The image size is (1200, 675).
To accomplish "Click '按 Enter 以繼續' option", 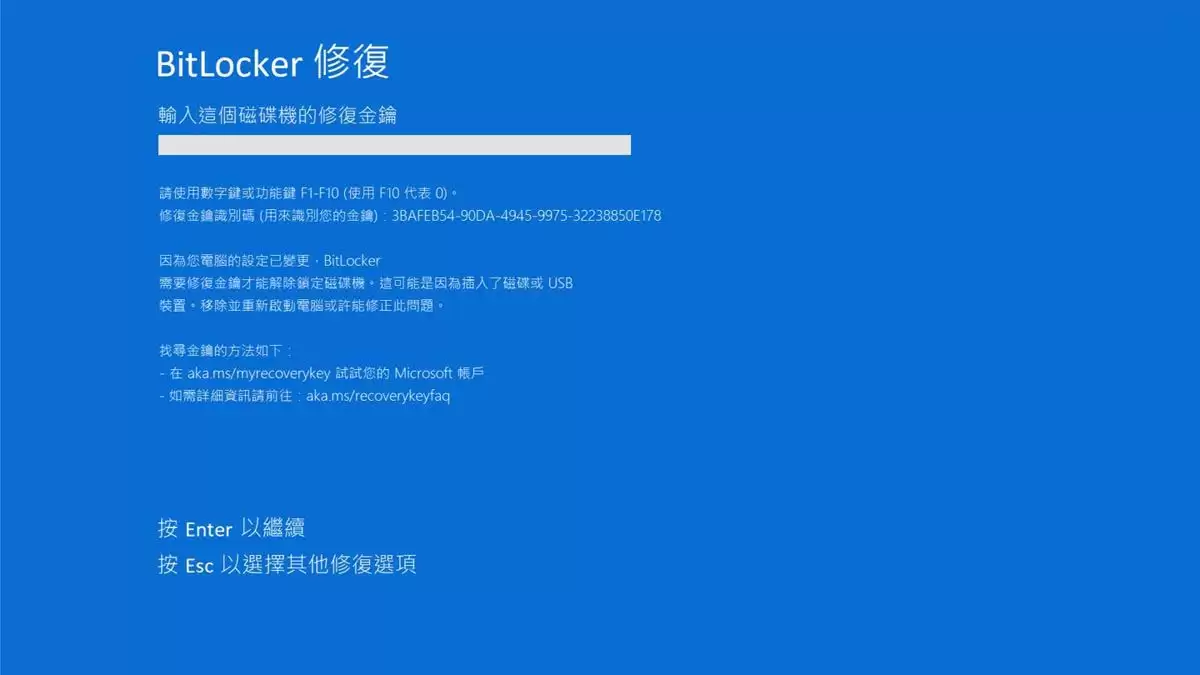I will (231, 529).
